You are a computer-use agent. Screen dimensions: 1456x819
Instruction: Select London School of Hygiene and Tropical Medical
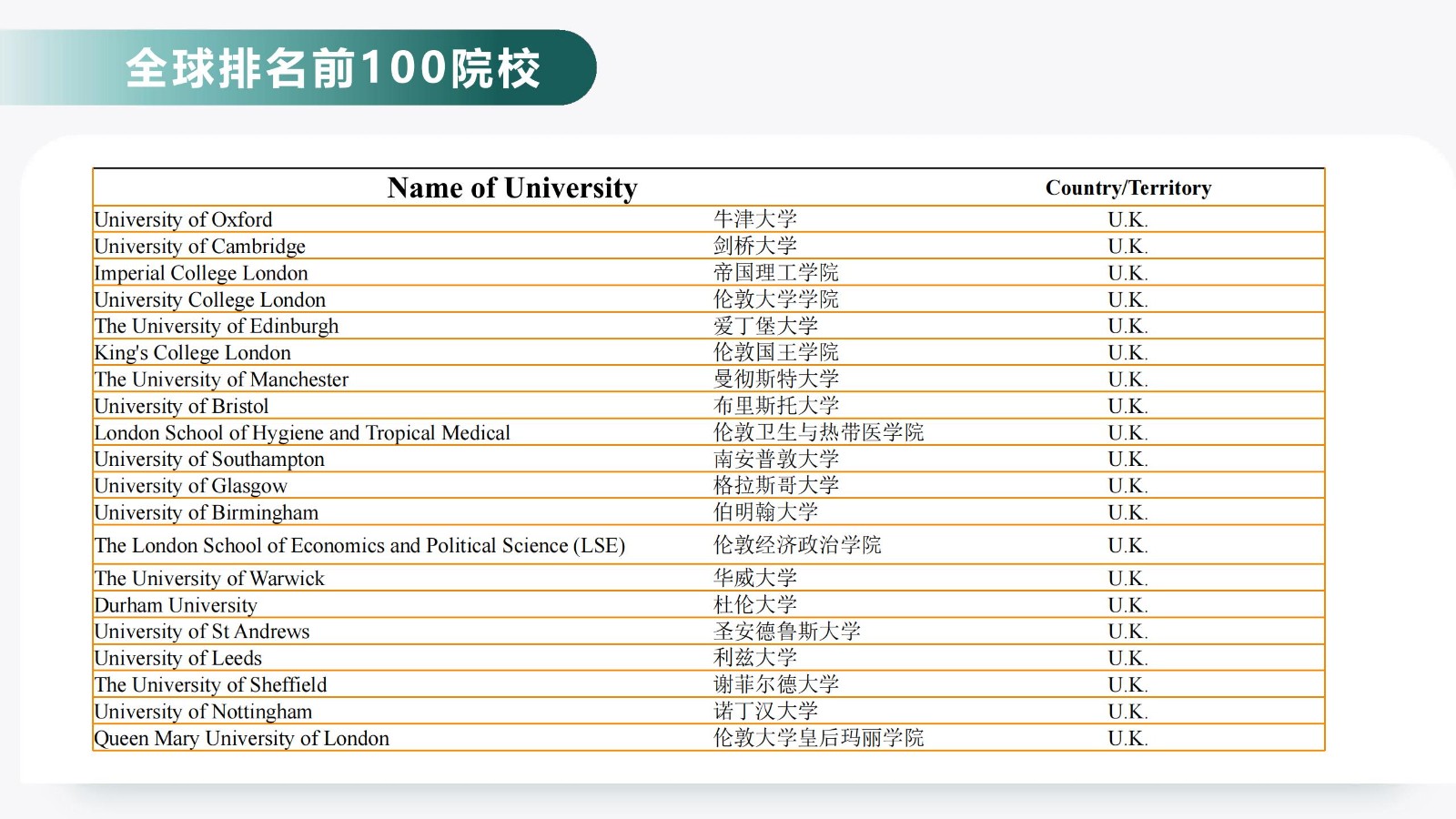click(302, 432)
